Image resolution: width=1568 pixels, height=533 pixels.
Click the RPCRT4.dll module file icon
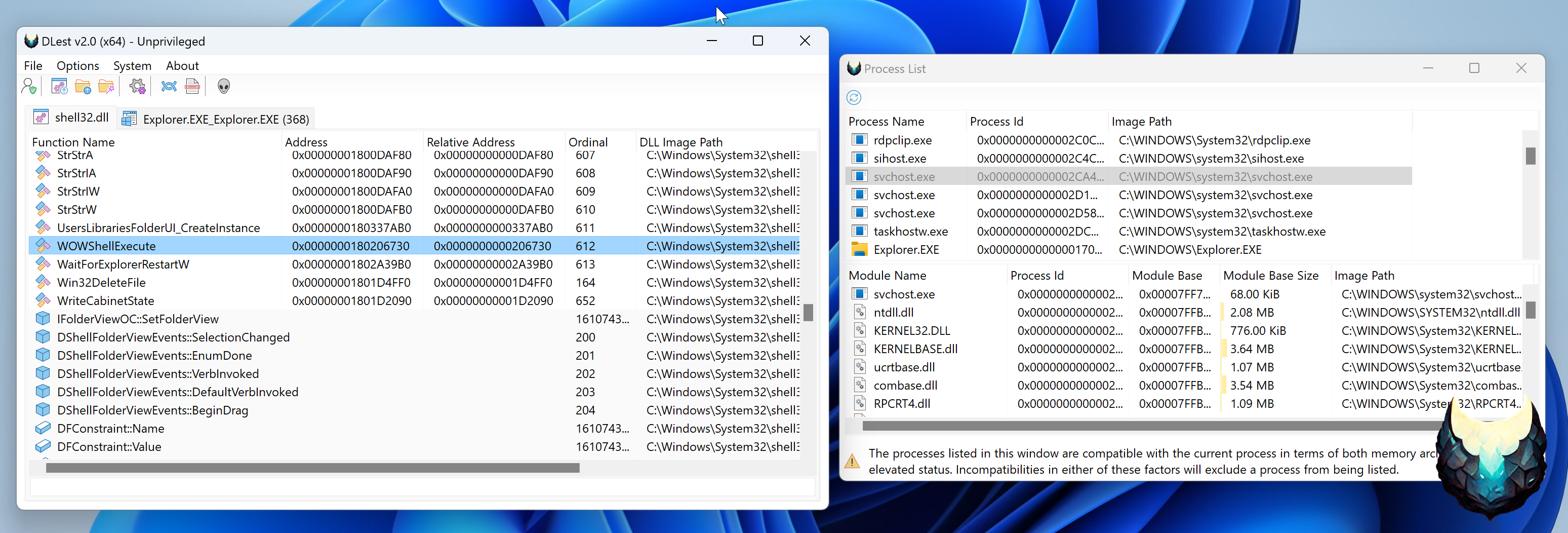coord(860,403)
